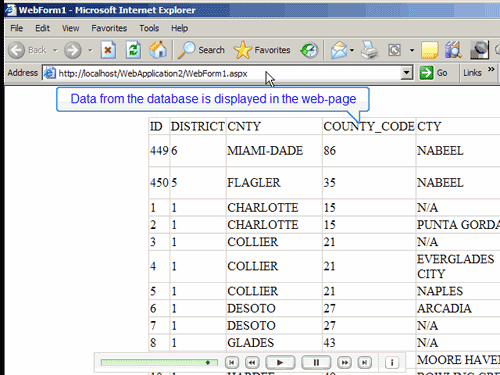Refresh the current page
This screenshot has width=500, height=375.
133,50
